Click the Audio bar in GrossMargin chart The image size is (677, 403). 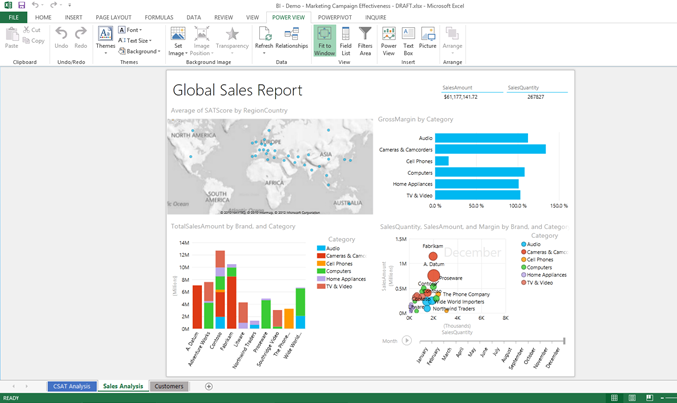(481, 138)
